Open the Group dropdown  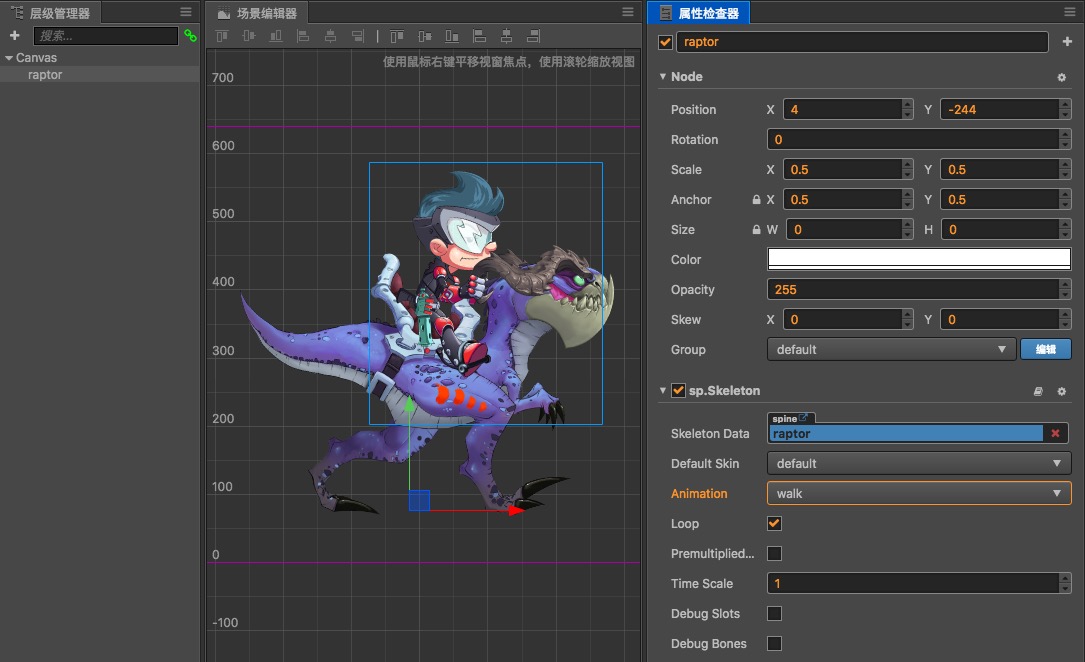coord(891,349)
